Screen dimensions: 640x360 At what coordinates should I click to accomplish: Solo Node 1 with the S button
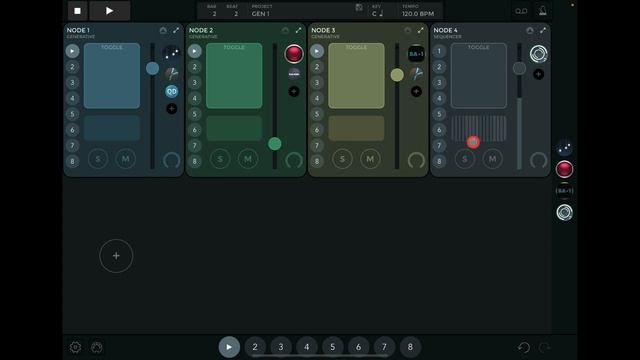98,159
